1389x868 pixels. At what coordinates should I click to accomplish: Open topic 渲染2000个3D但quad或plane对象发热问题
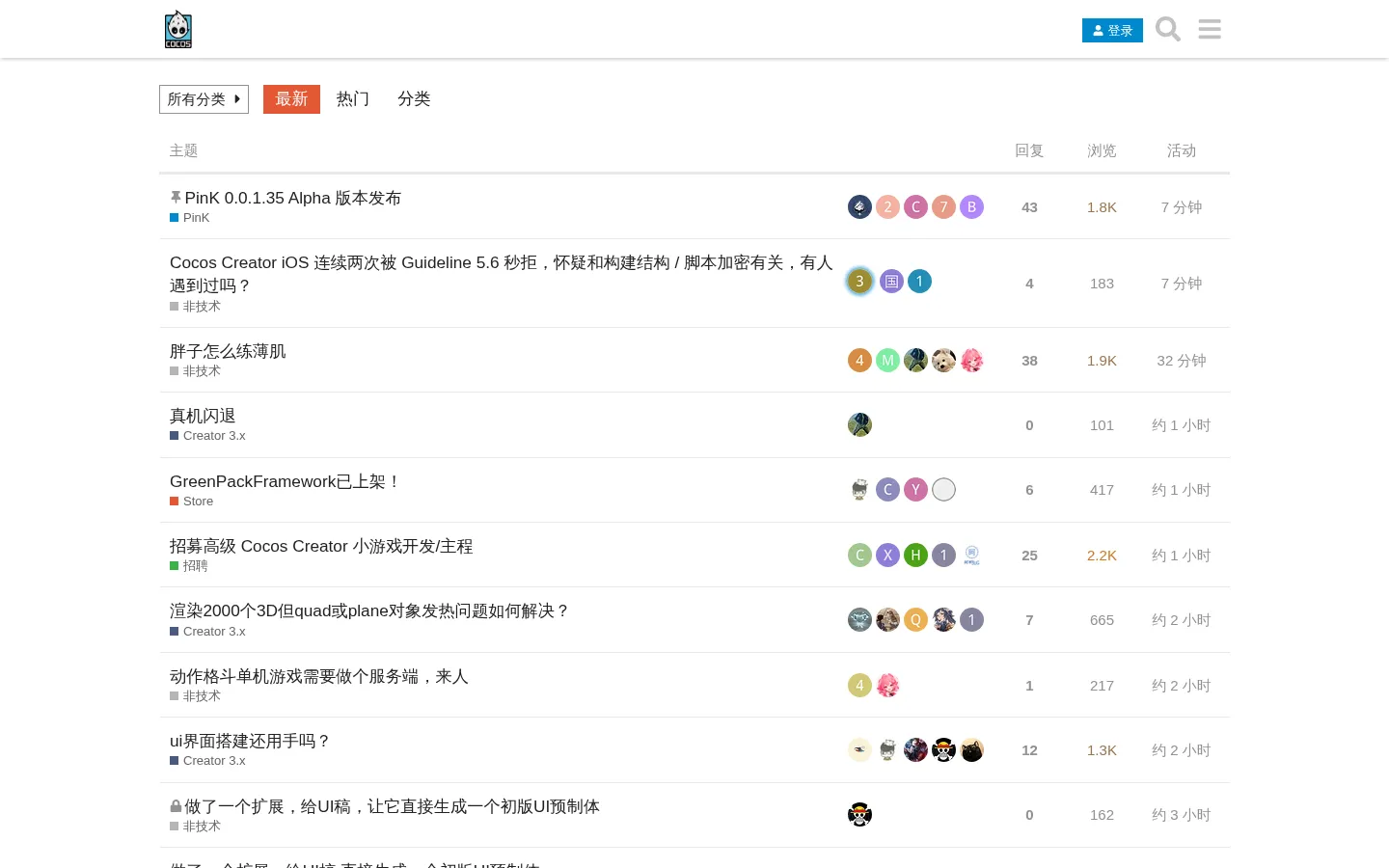[370, 610]
